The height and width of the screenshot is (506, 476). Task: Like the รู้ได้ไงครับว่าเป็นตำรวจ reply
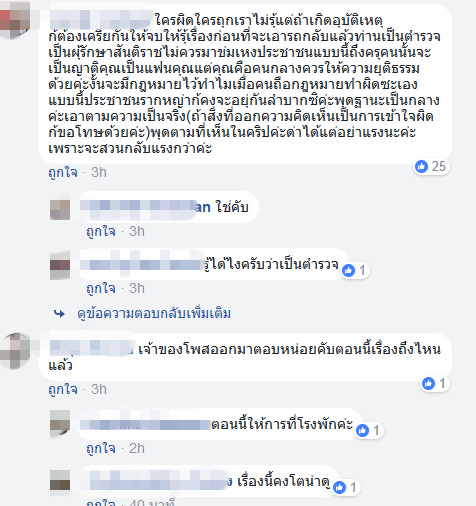click(101, 288)
